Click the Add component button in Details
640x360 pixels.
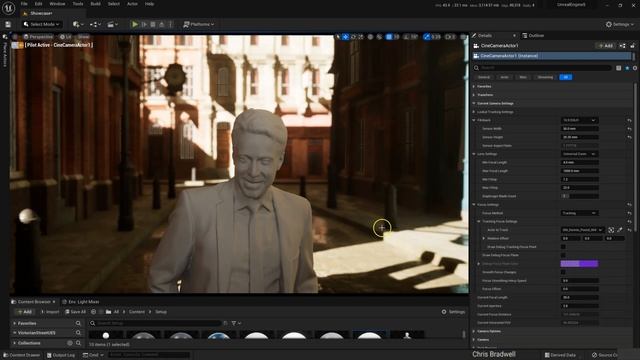click(606, 46)
